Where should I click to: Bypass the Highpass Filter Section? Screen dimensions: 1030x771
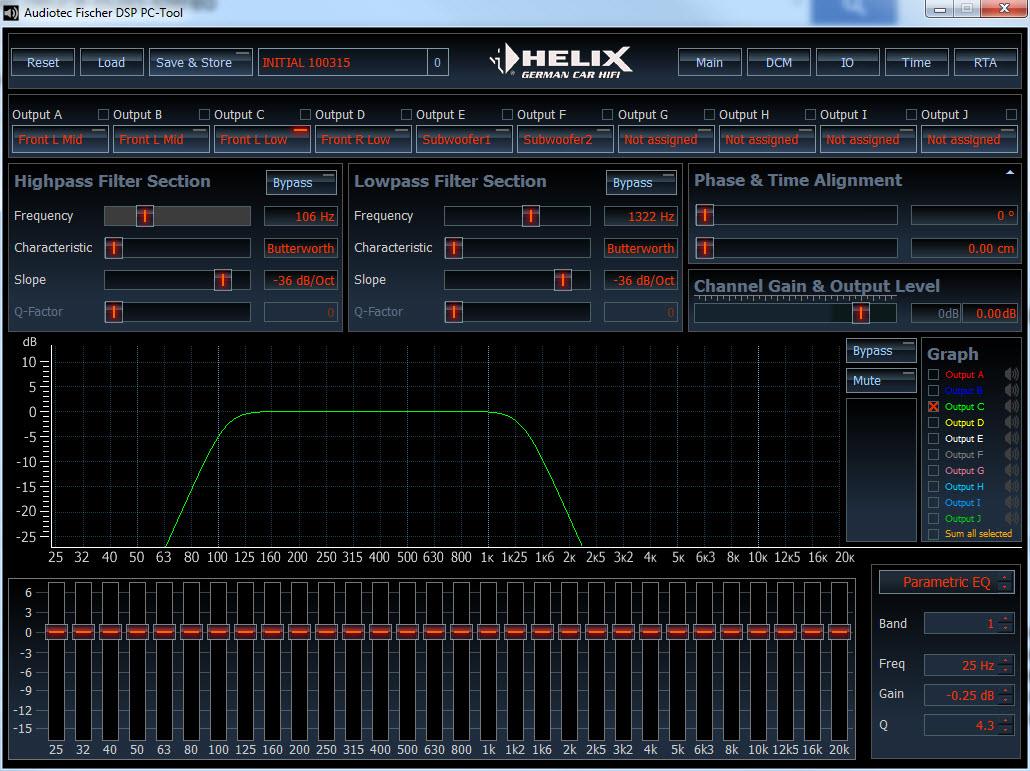click(x=301, y=183)
